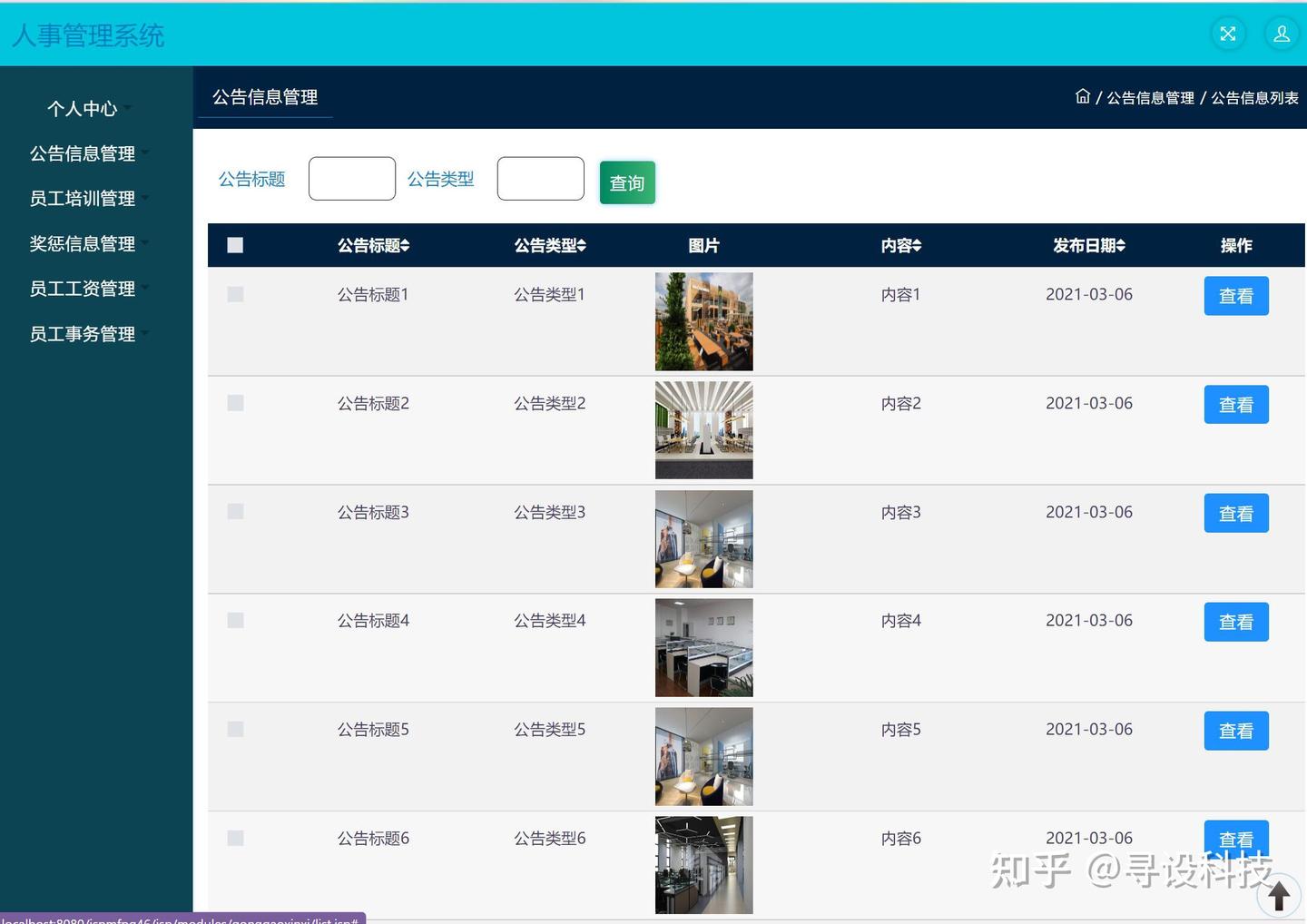Click the 公告标题 search input field
The image size is (1307, 924).
click(351, 178)
